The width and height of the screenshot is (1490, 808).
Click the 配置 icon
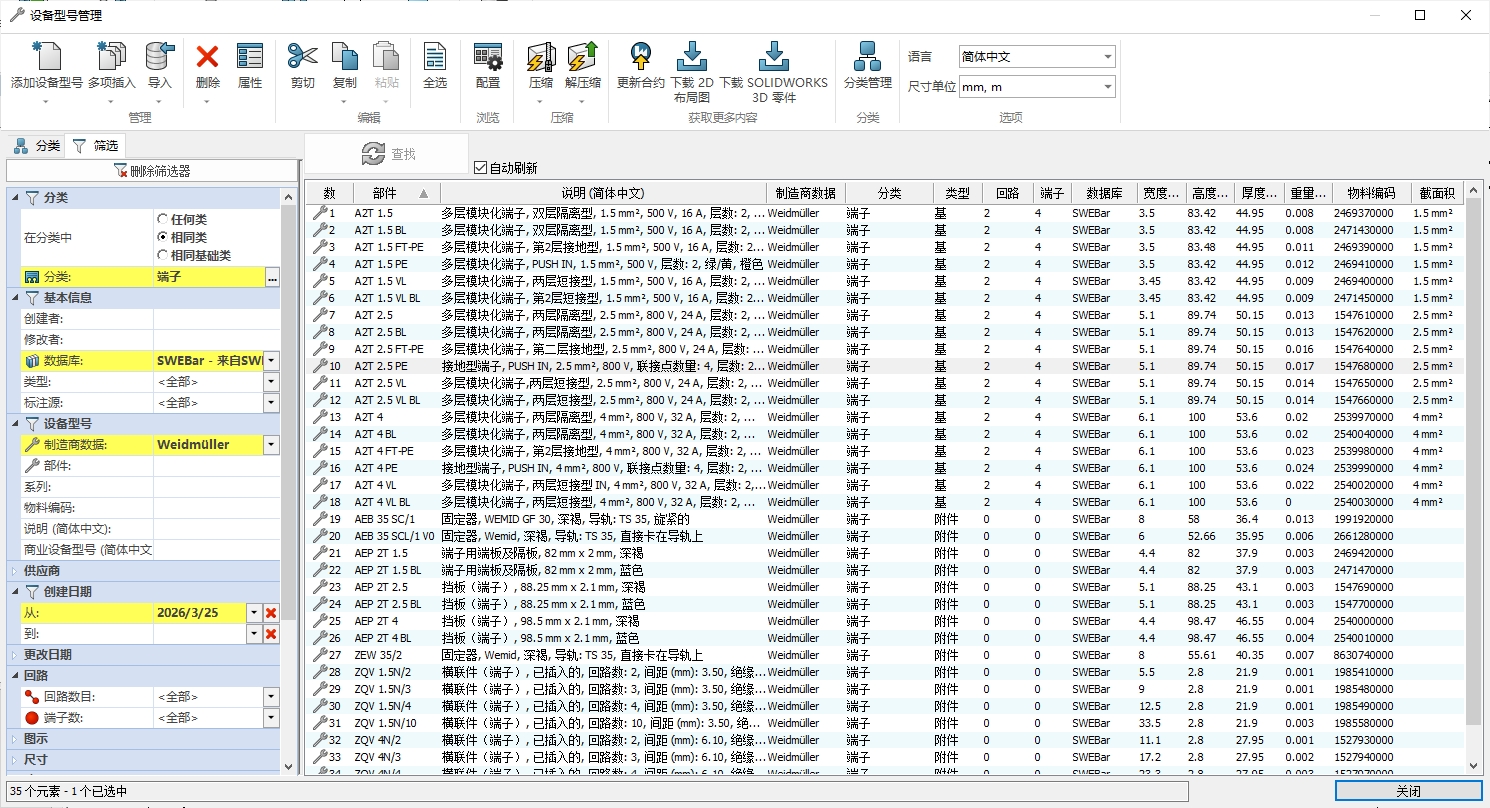[488, 58]
